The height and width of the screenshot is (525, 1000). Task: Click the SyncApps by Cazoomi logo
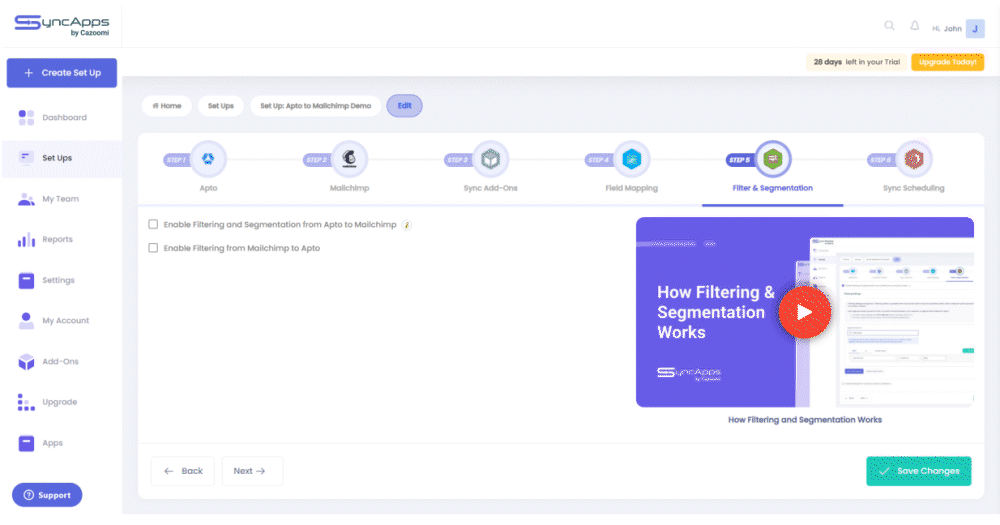point(62,25)
